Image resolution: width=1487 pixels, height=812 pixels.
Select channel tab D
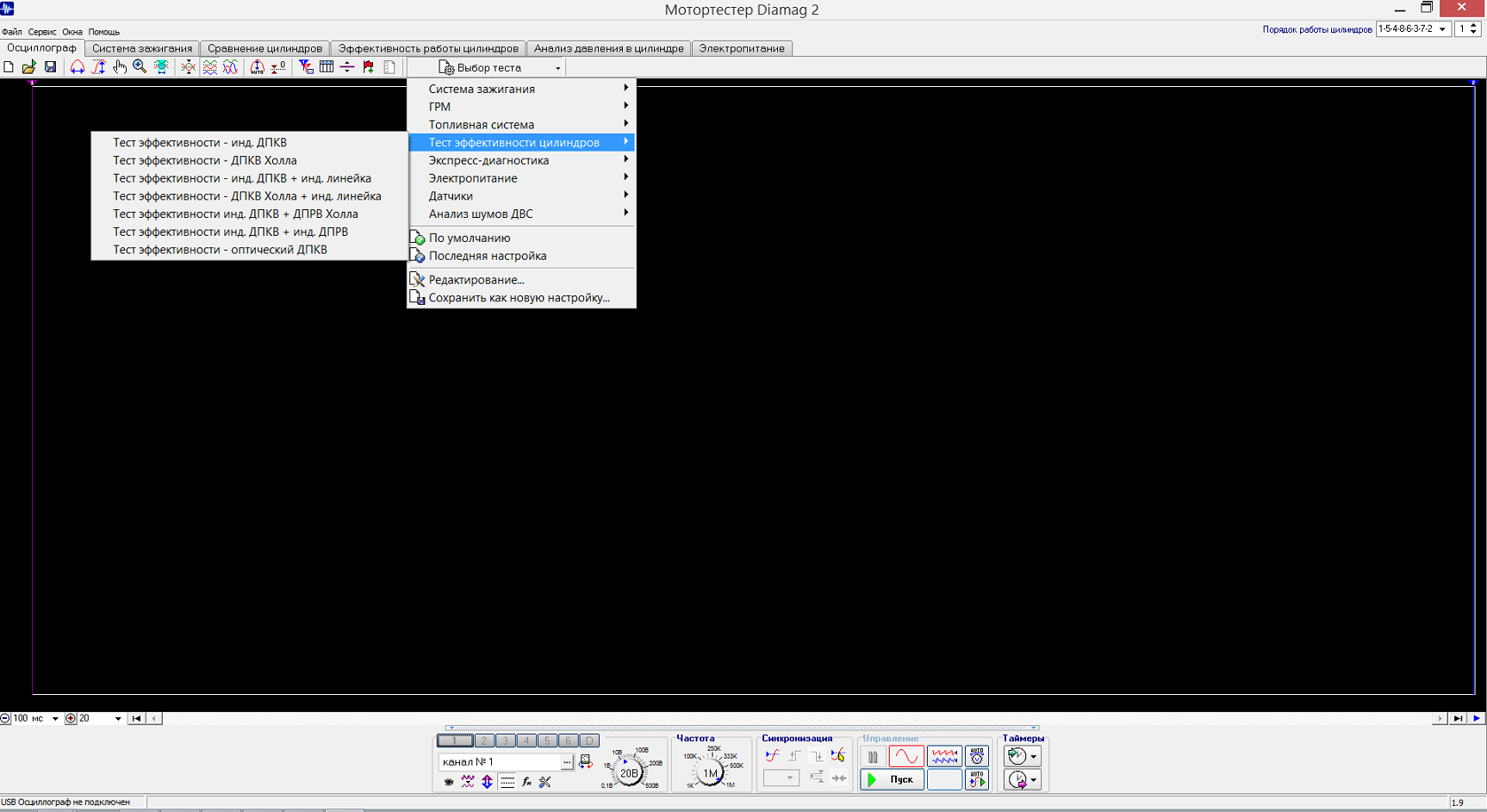click(589, 741)
